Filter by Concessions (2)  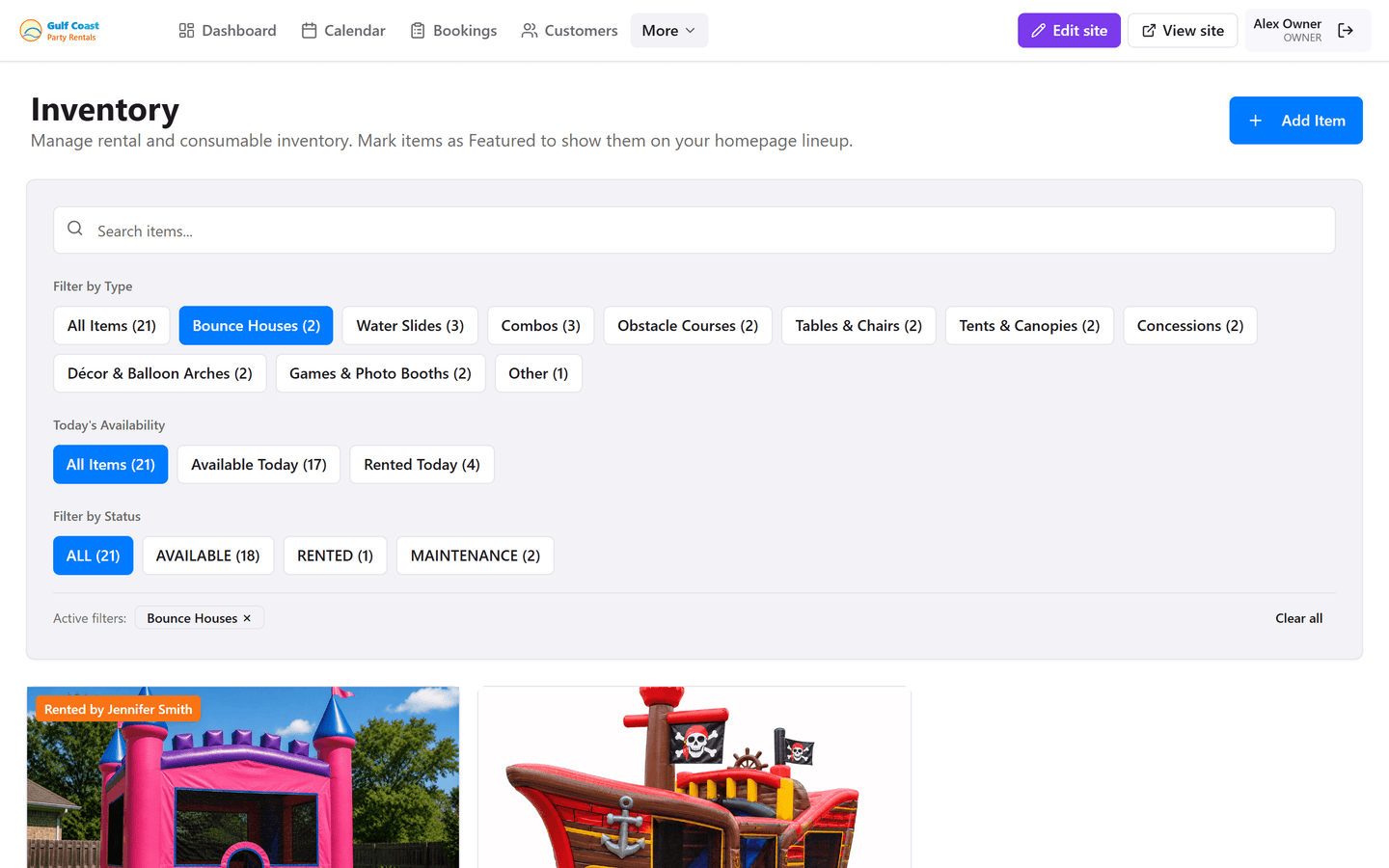1190,326
